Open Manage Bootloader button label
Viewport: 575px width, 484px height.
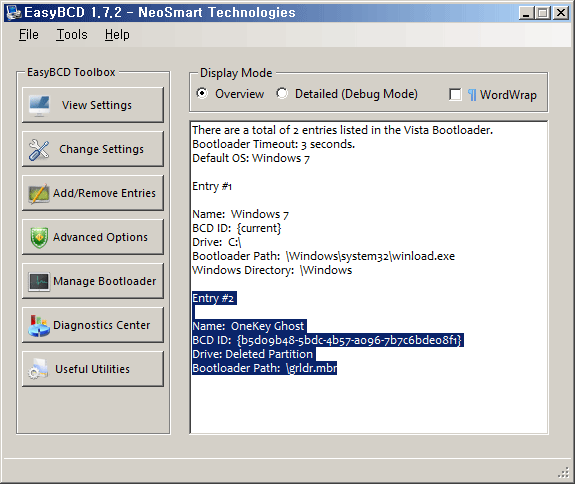[x=105, y=281]
